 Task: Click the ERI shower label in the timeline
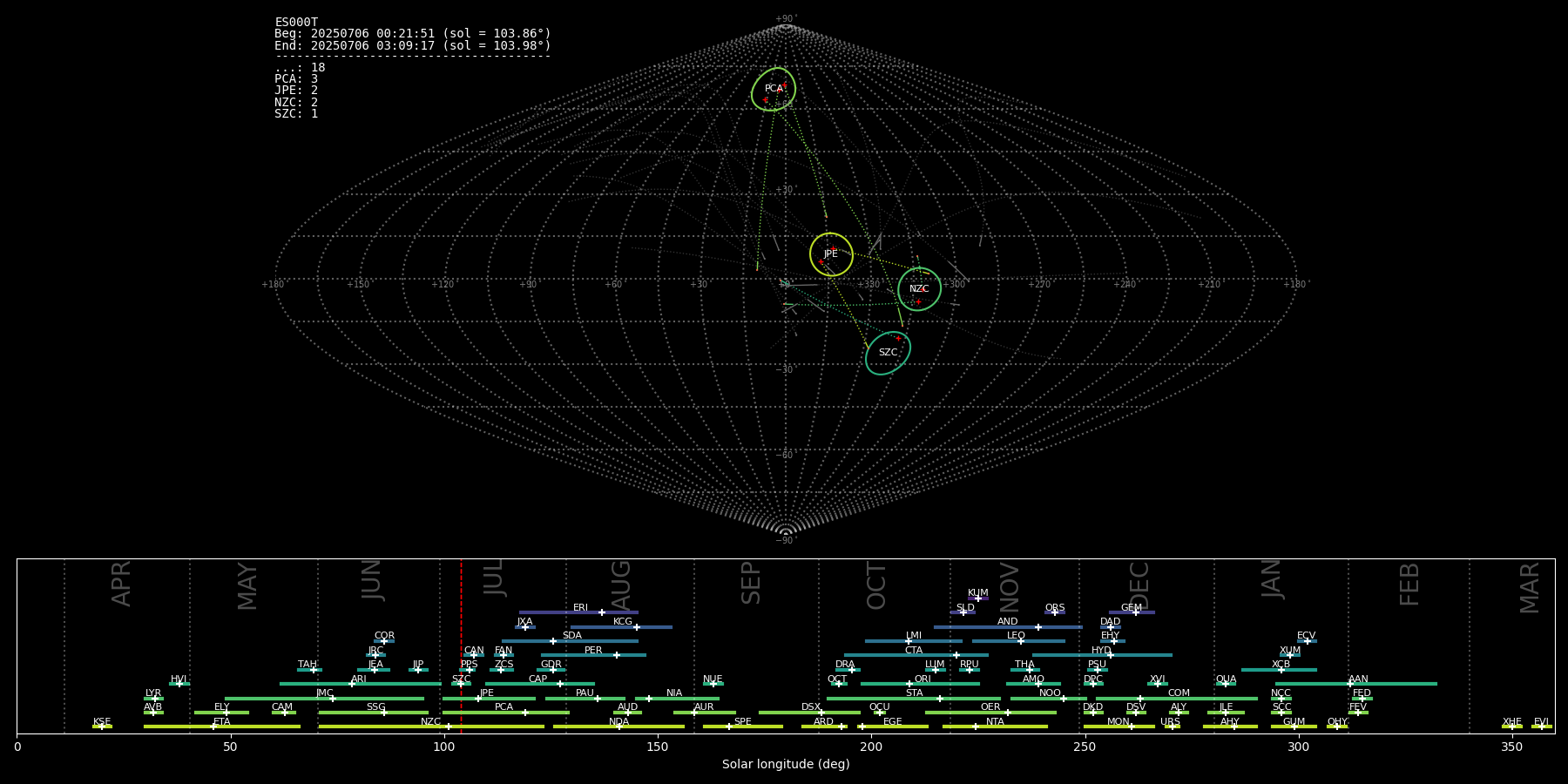tap(580, 607)
